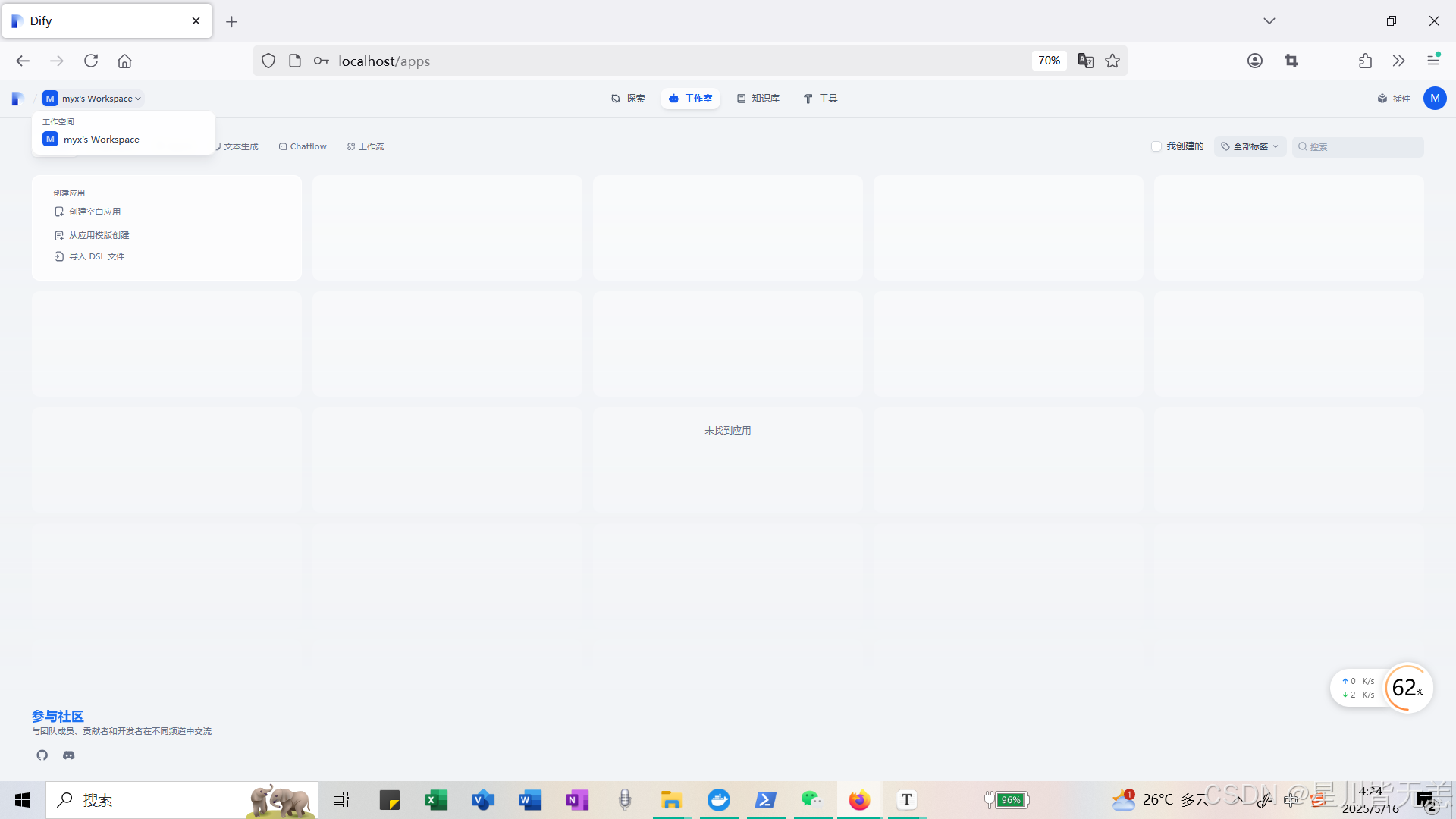Switch to the 知识库 tab

click(758, 99)
